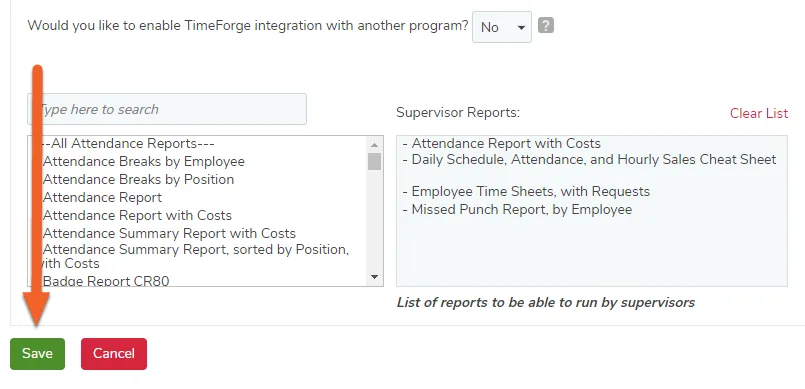Click the report search field
Viewport: 805px width, 389px height.
click(167, 109)
